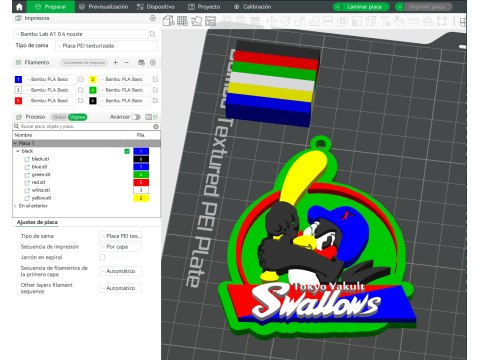Switch to the Preparar tab
480x360 pixels.
pyautogui.click(x=51, y=7)
